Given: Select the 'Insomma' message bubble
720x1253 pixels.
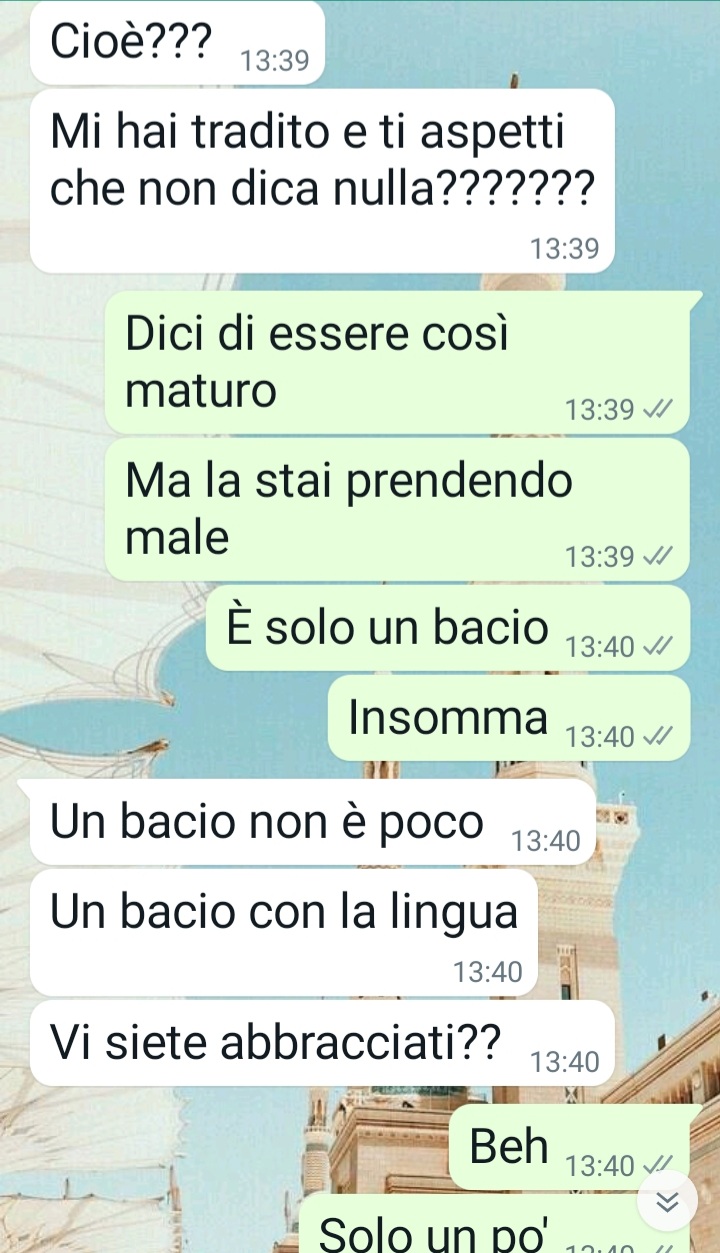Looking at the screenshot, I should pyautogui.click(x=509, y=718).
